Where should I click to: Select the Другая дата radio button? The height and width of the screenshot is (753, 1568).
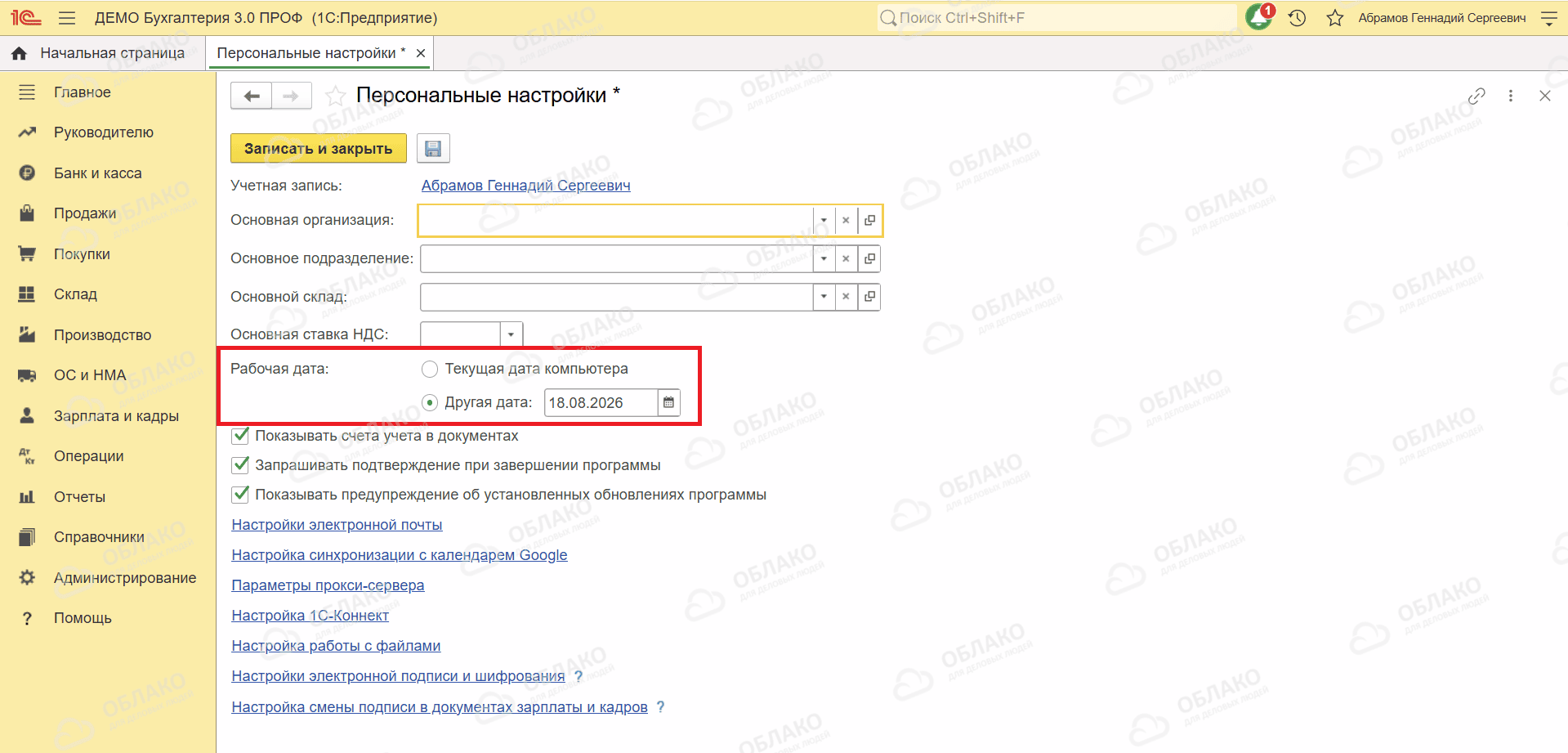[430, 402]
